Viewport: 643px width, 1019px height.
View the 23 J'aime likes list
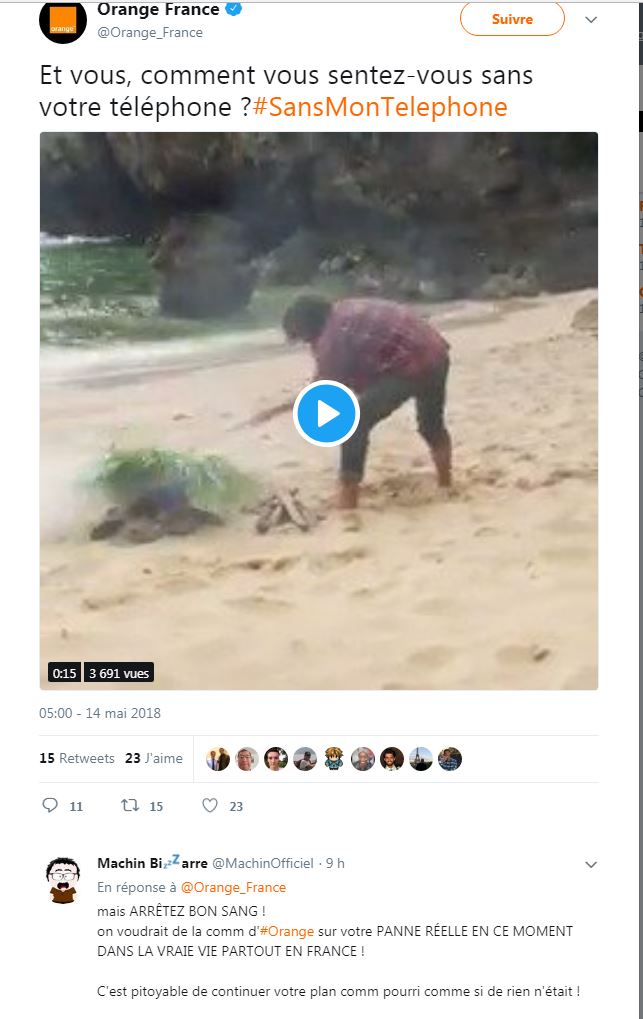click(x=154, y=758)
